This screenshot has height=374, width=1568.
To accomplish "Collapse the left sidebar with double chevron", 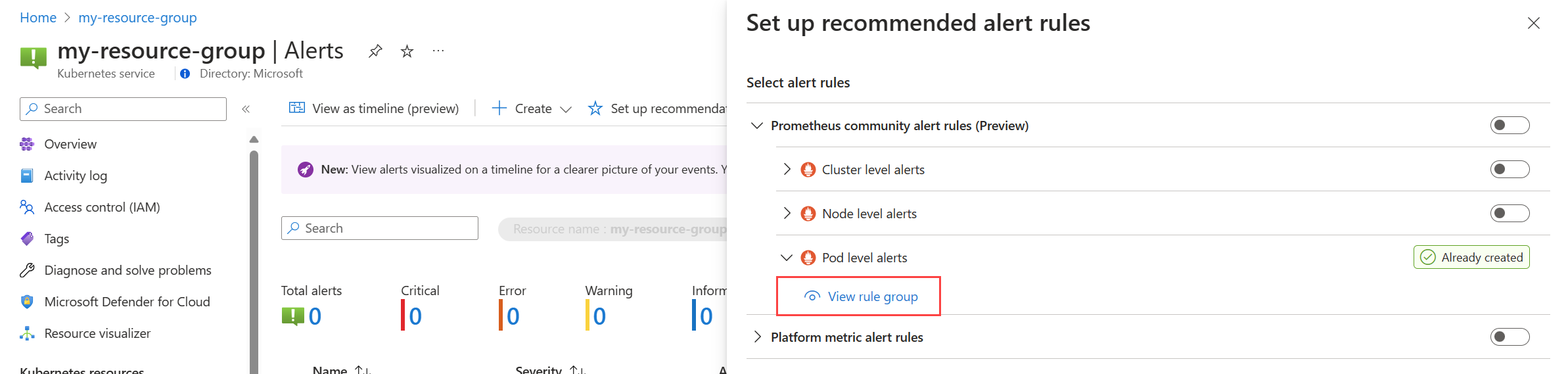I will pos(246,109).
